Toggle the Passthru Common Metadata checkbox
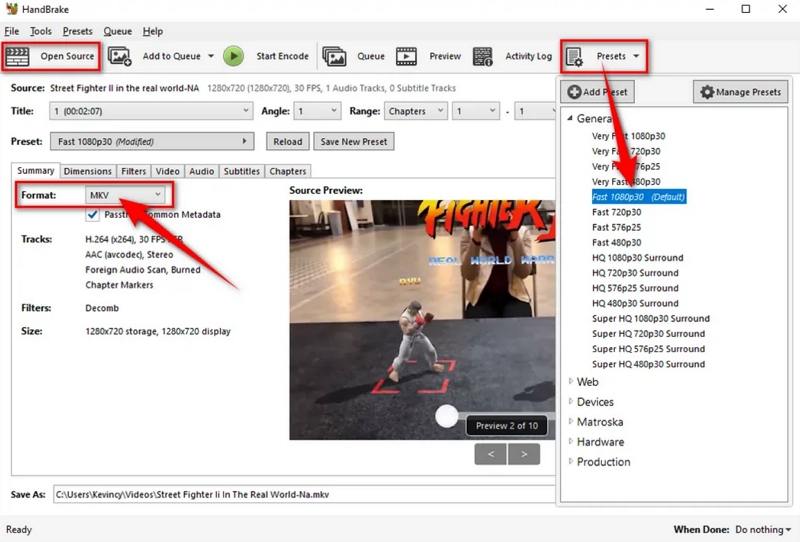This screenshot has width=800, height=542. [x=94, y=214]
